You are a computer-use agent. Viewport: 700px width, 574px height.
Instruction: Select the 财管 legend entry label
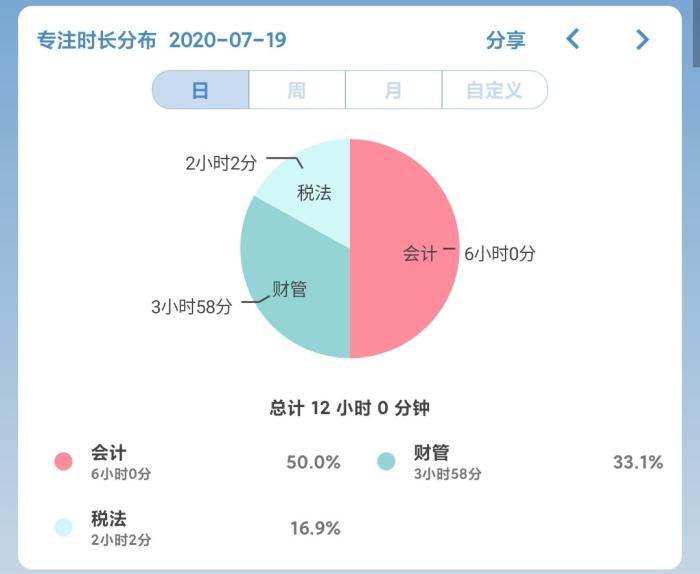(x=431, y=453)
